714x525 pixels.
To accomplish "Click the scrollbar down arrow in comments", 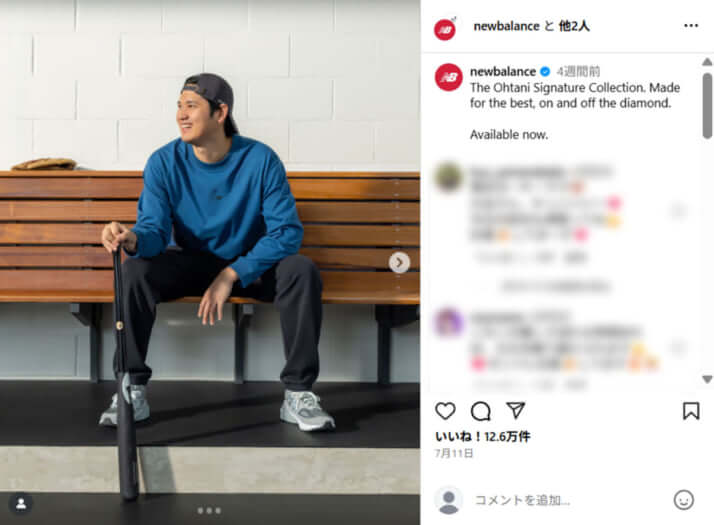I will pos(707,379).
